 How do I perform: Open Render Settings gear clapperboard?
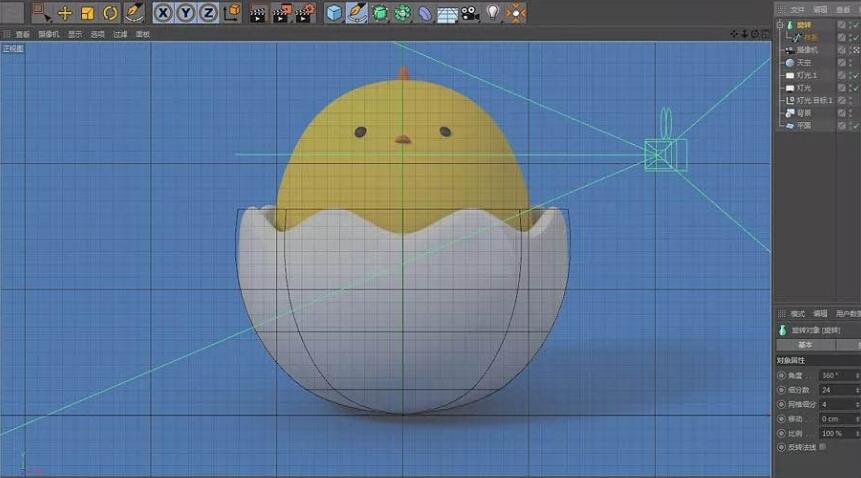(x=305, y=13)
